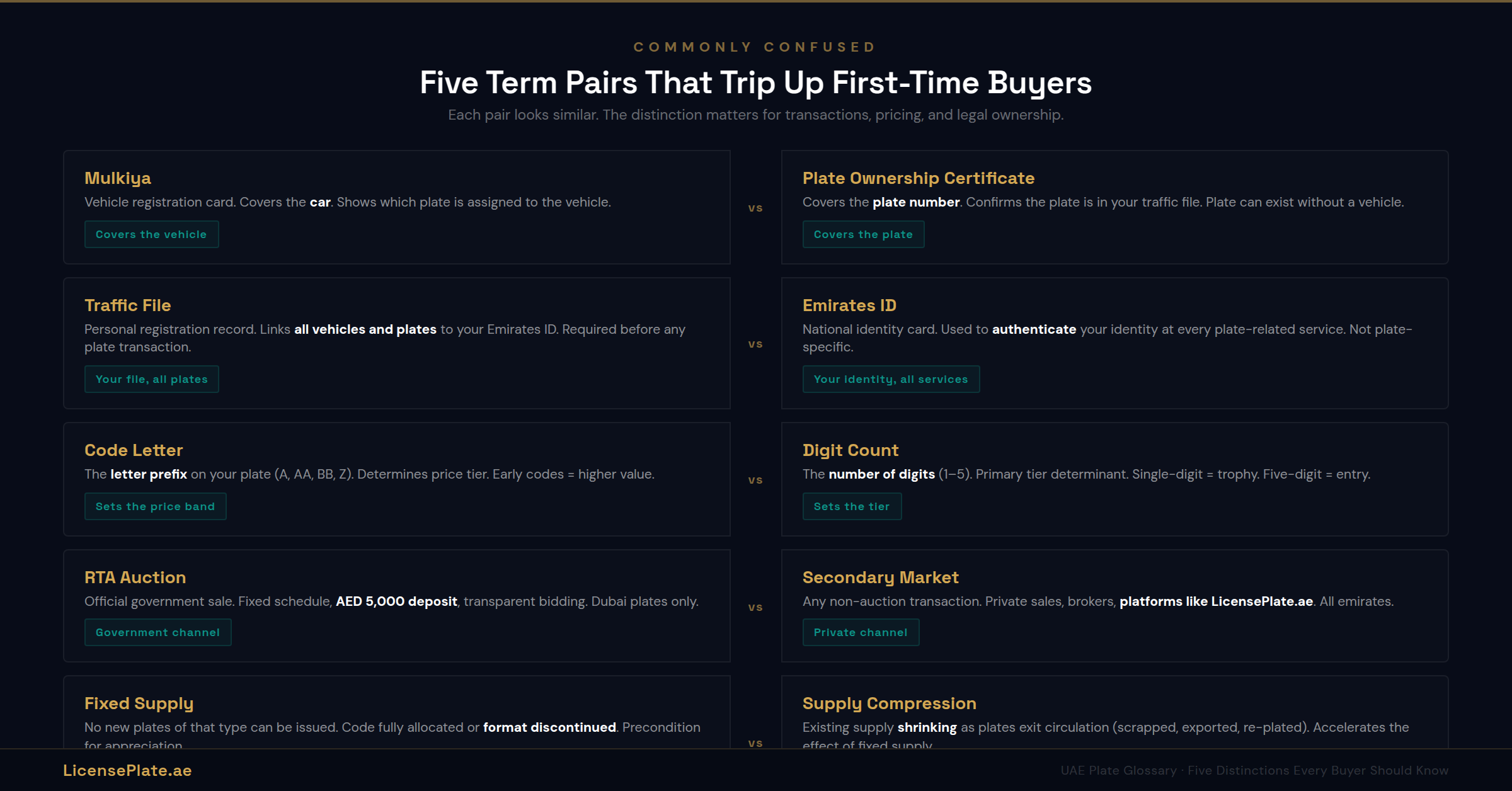Select the Emirates ID heading
The height and width of the screenshot is (791, 1512).
[x=849, y=305]
